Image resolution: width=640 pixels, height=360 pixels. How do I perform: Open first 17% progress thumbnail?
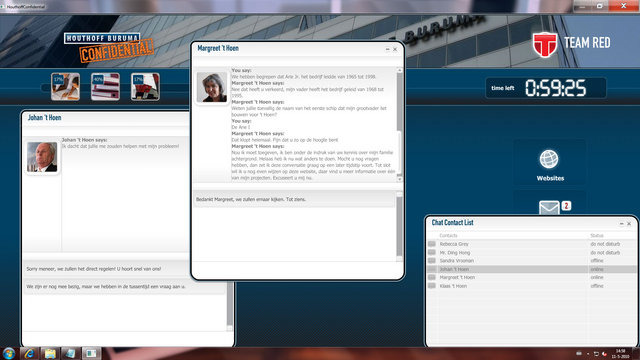click(x=65, y=87)
